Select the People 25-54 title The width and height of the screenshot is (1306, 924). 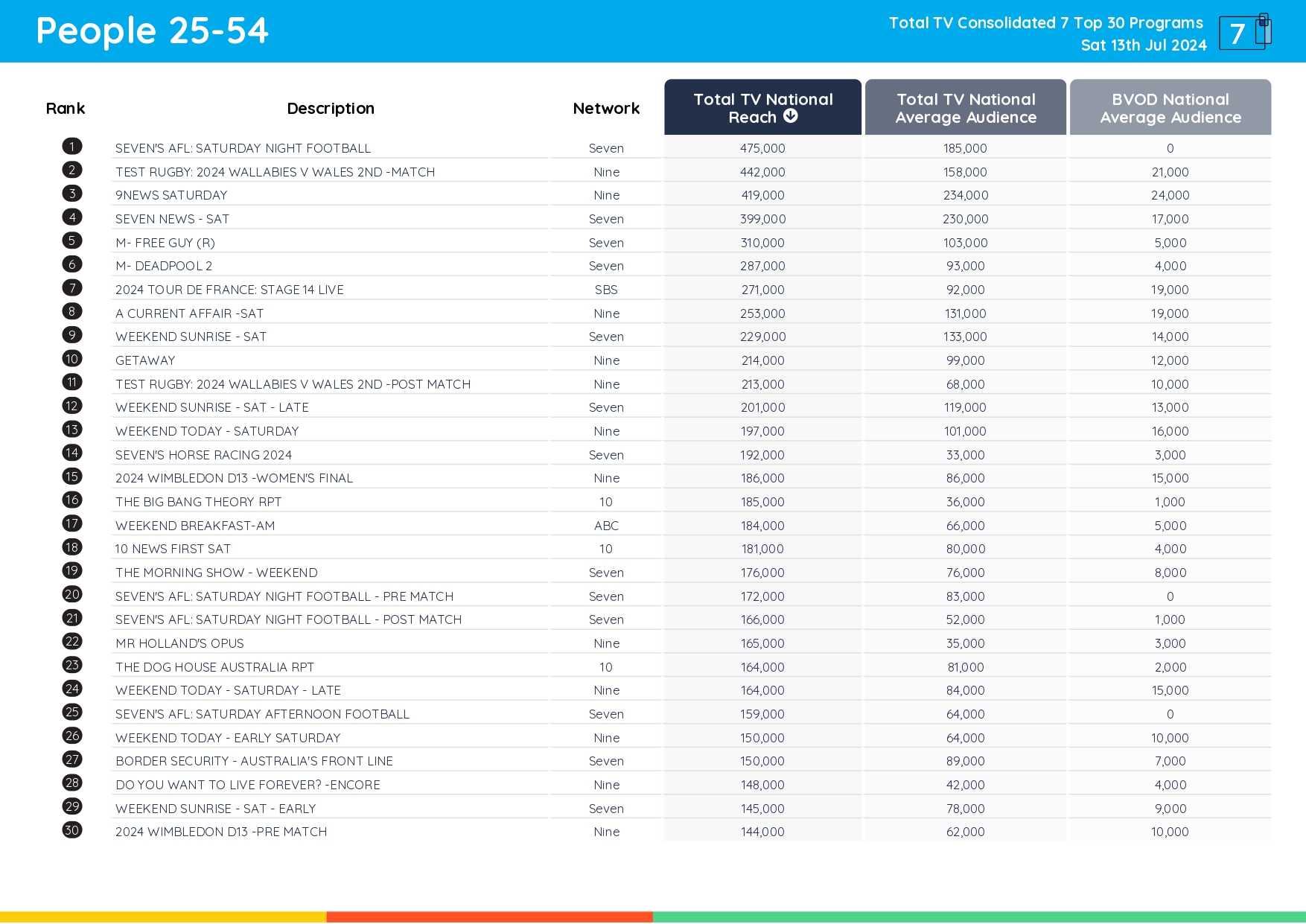point(152,31)
